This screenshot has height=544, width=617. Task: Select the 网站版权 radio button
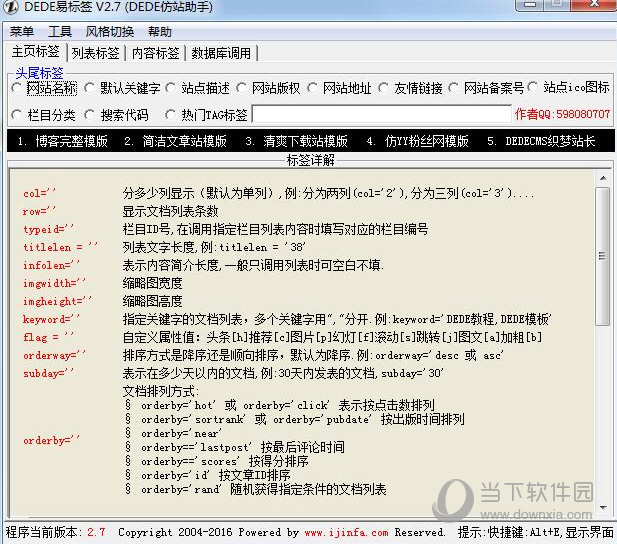coord(268,88)
